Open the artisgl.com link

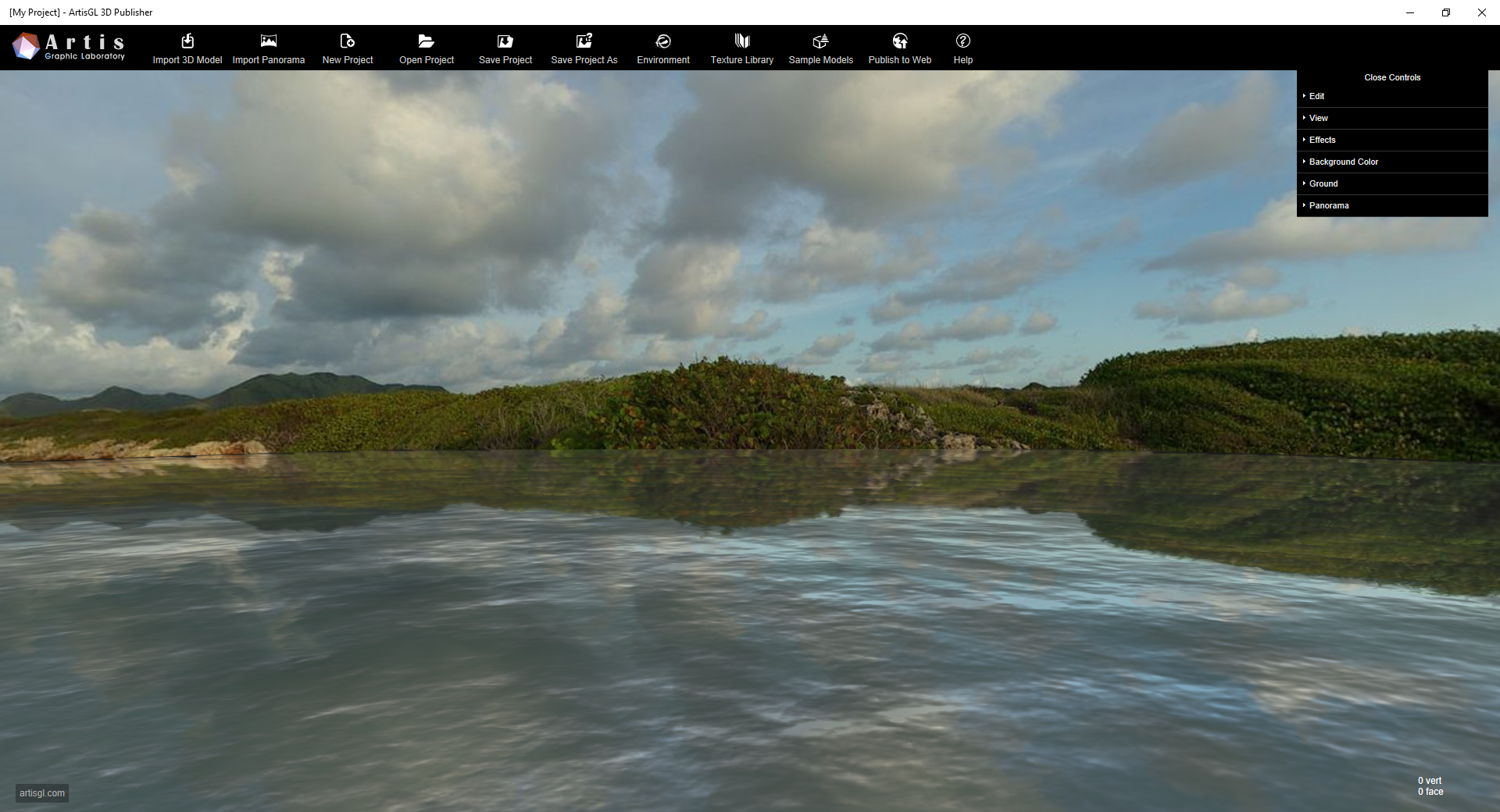42,793
